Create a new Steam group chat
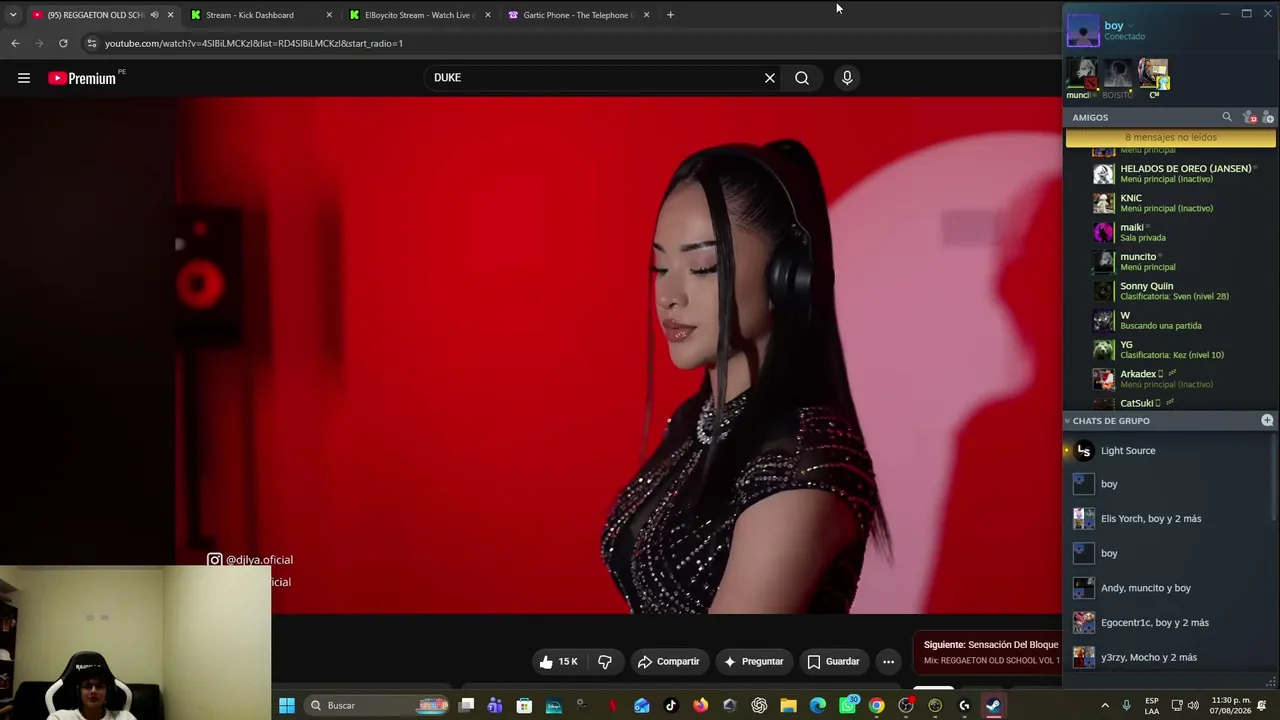Image resolution: width=1280 pixels, height=720 pixels. (1267, 421)
